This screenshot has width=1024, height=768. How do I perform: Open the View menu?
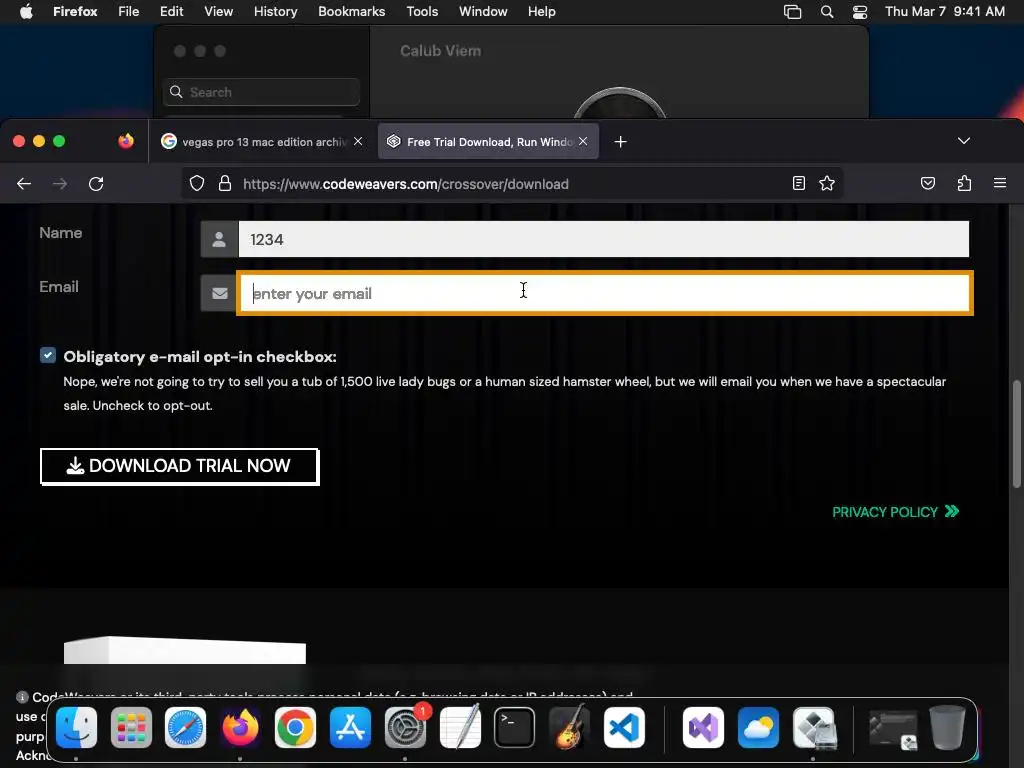click(x=218, y=12)
